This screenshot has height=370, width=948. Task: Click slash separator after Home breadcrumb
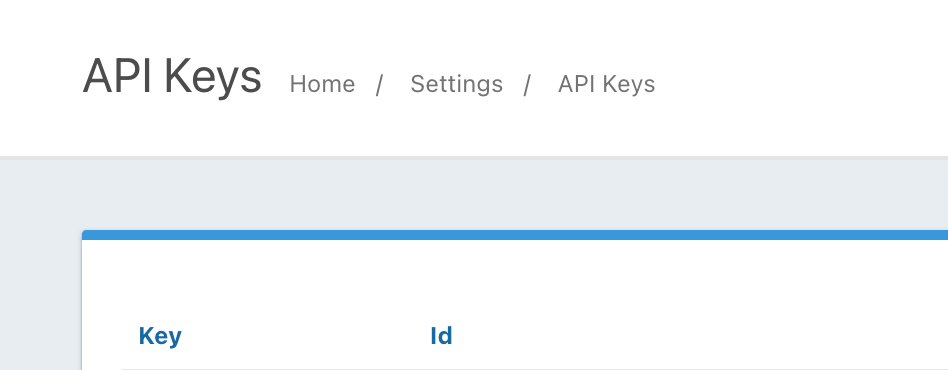[379, 85]
